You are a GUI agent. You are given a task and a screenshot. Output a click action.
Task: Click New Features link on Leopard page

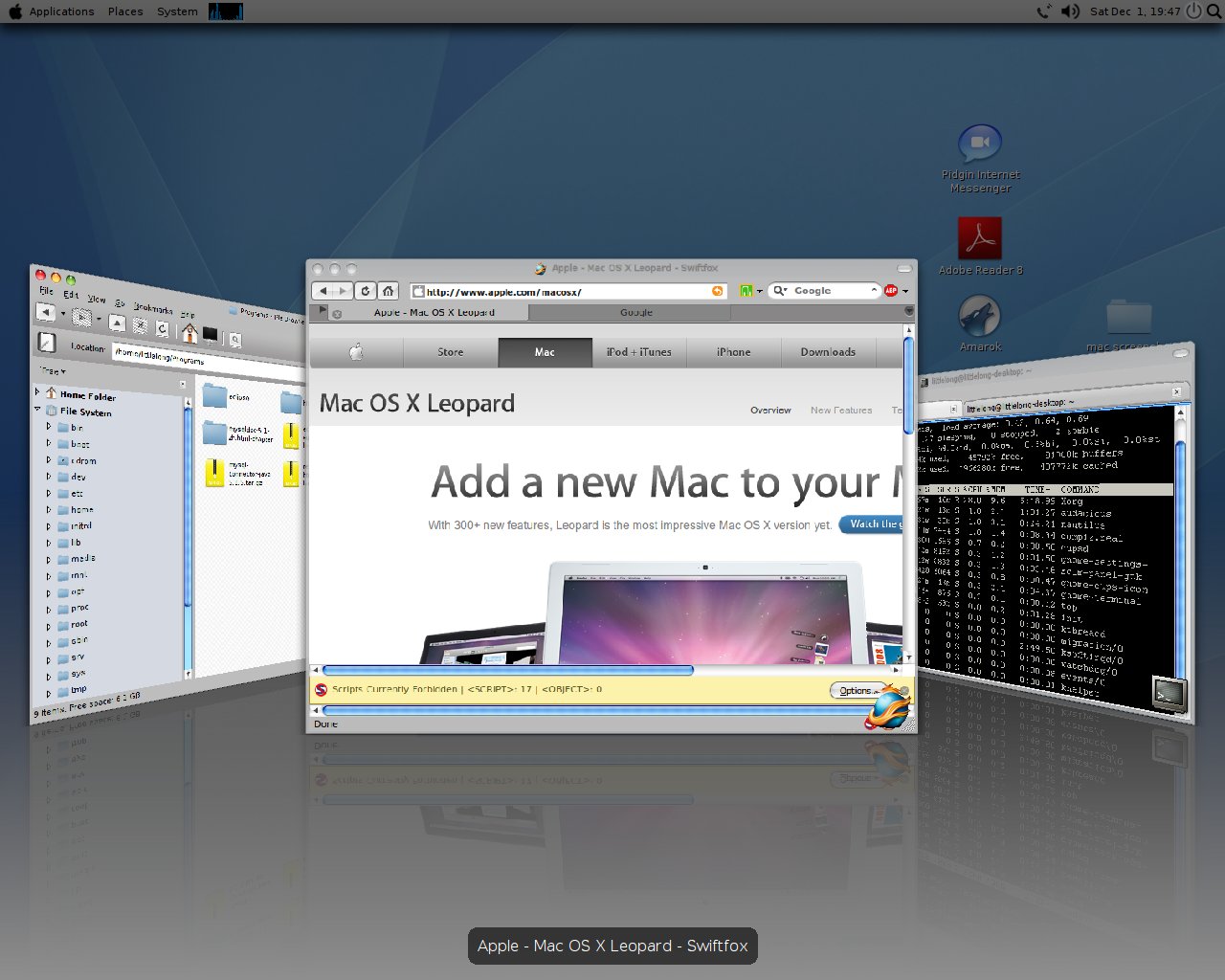pyautogui.click(x=841, y=411)
